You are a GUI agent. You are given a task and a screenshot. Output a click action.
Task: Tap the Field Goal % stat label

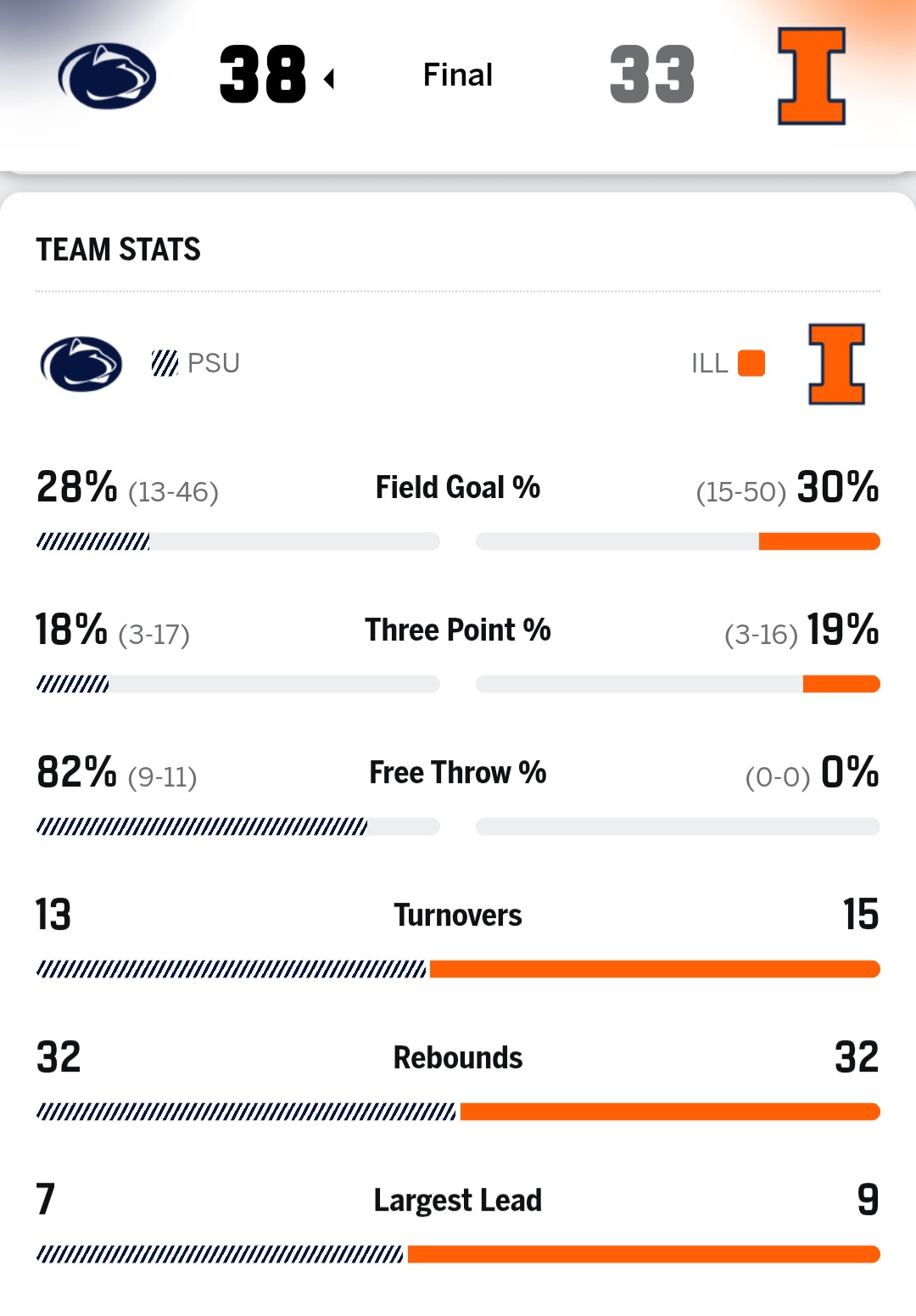tap(458, 488)
